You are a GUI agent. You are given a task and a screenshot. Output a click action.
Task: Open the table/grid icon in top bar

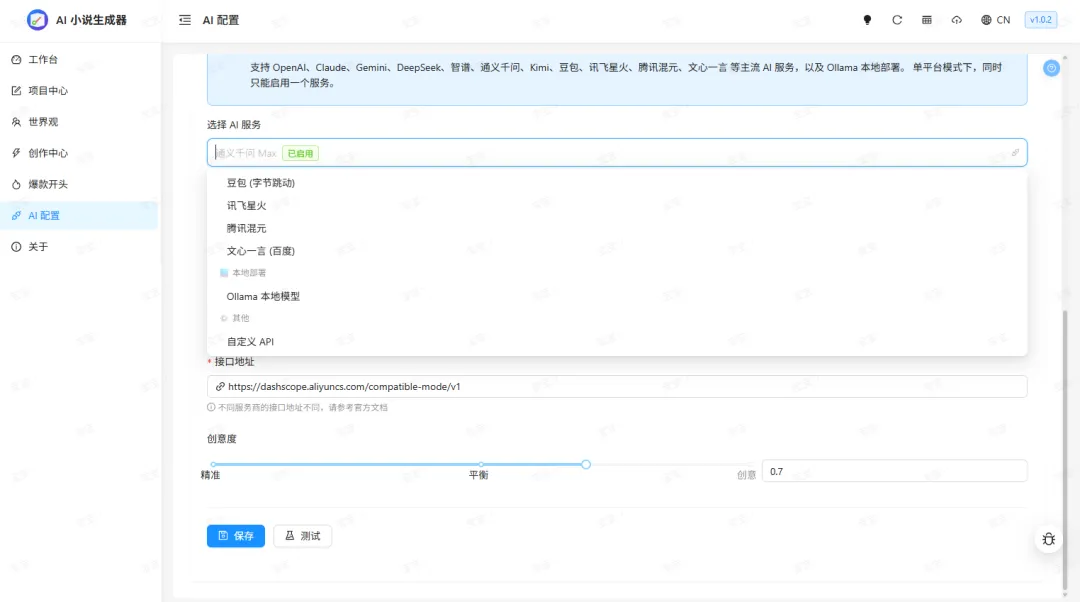926,20
